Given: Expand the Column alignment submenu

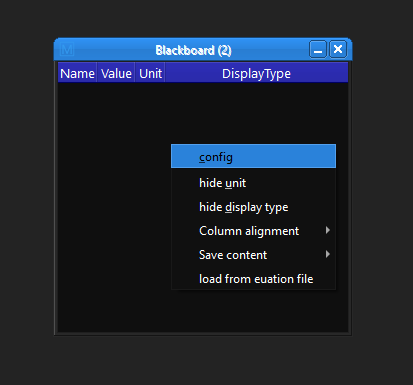Looking at the screenshot, I should click(x=253, y=231).
